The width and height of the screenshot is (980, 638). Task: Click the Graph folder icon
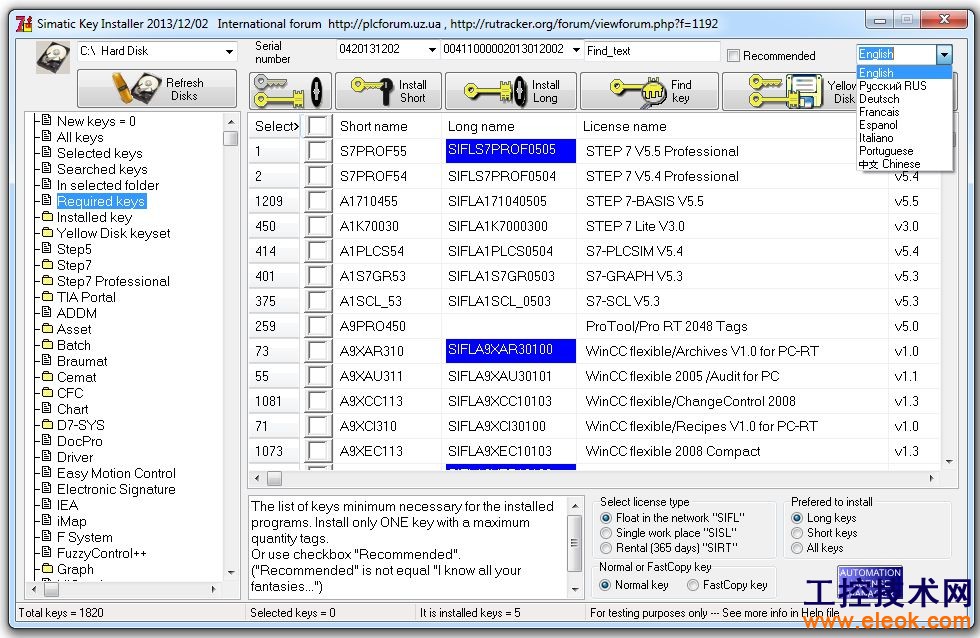click(47, 569)
